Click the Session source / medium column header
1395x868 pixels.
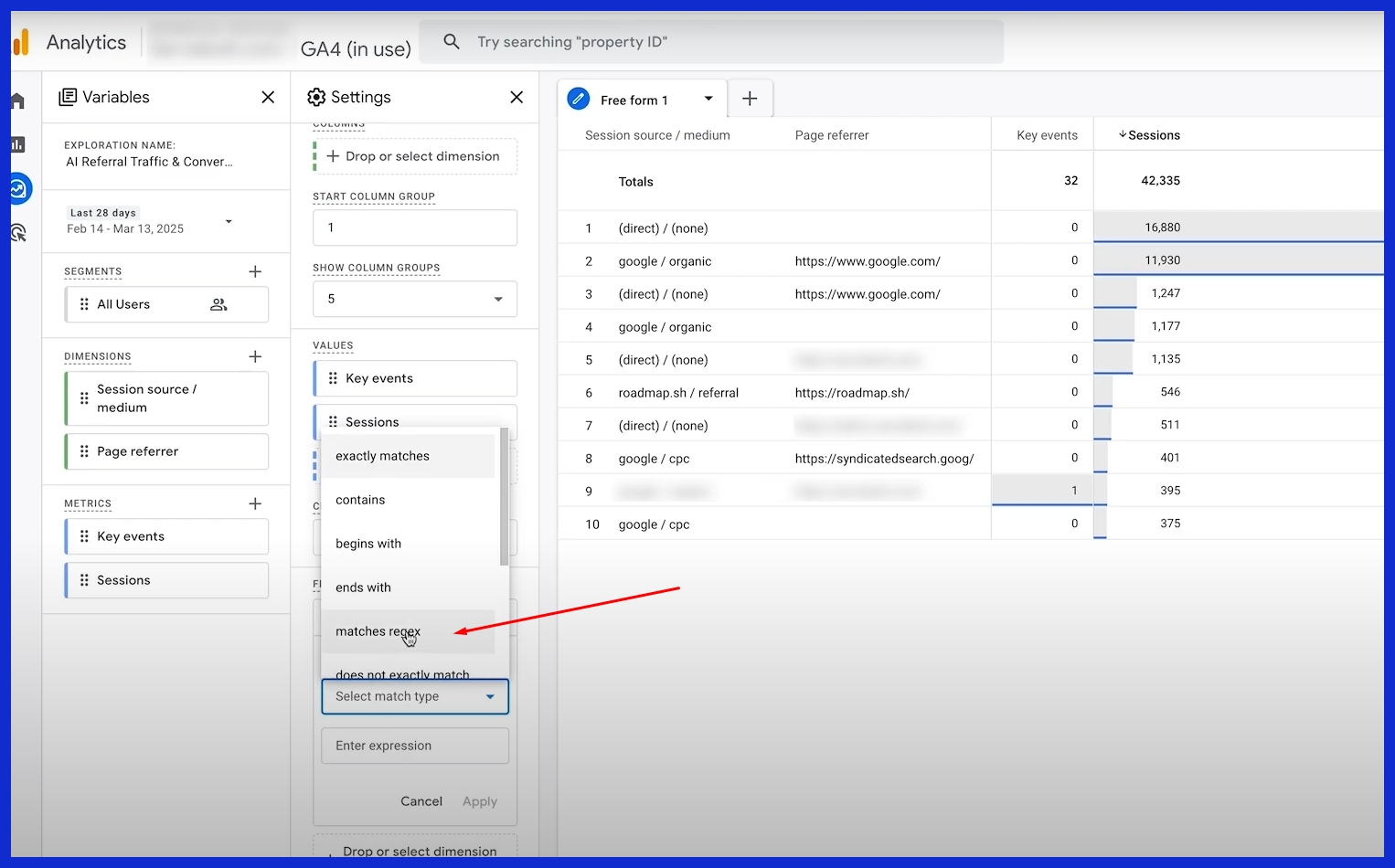657,135
